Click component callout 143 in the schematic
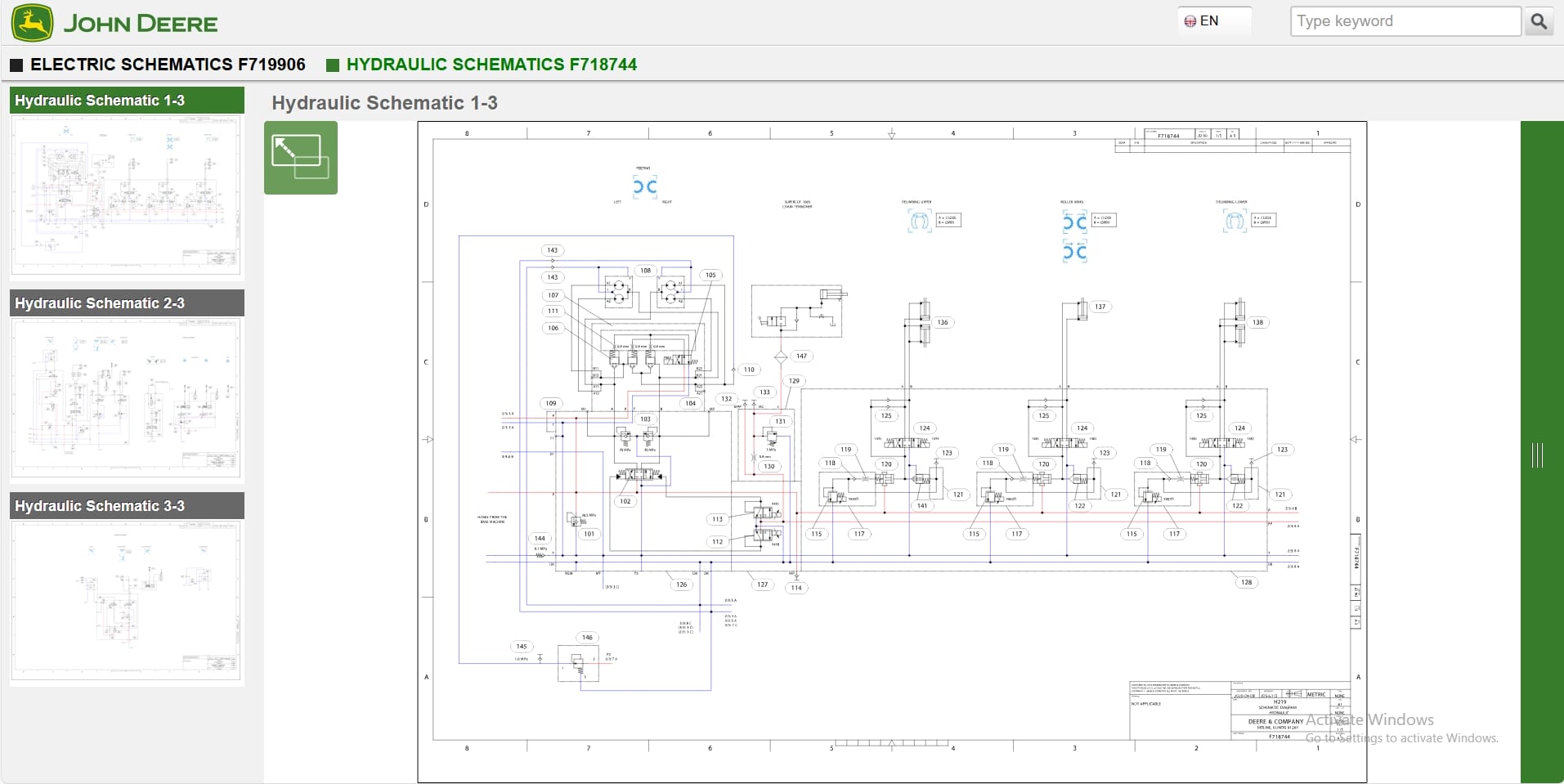Viewport: 1564px width, 784px height. click(553, 250)
